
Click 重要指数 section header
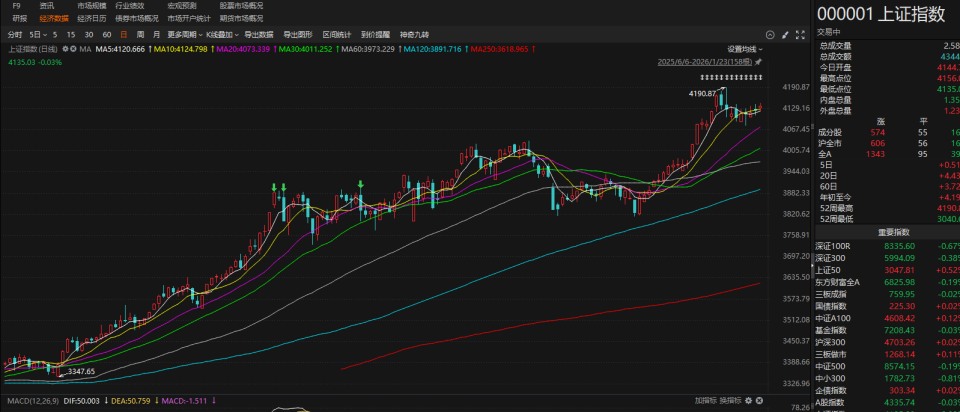[893, 233]
